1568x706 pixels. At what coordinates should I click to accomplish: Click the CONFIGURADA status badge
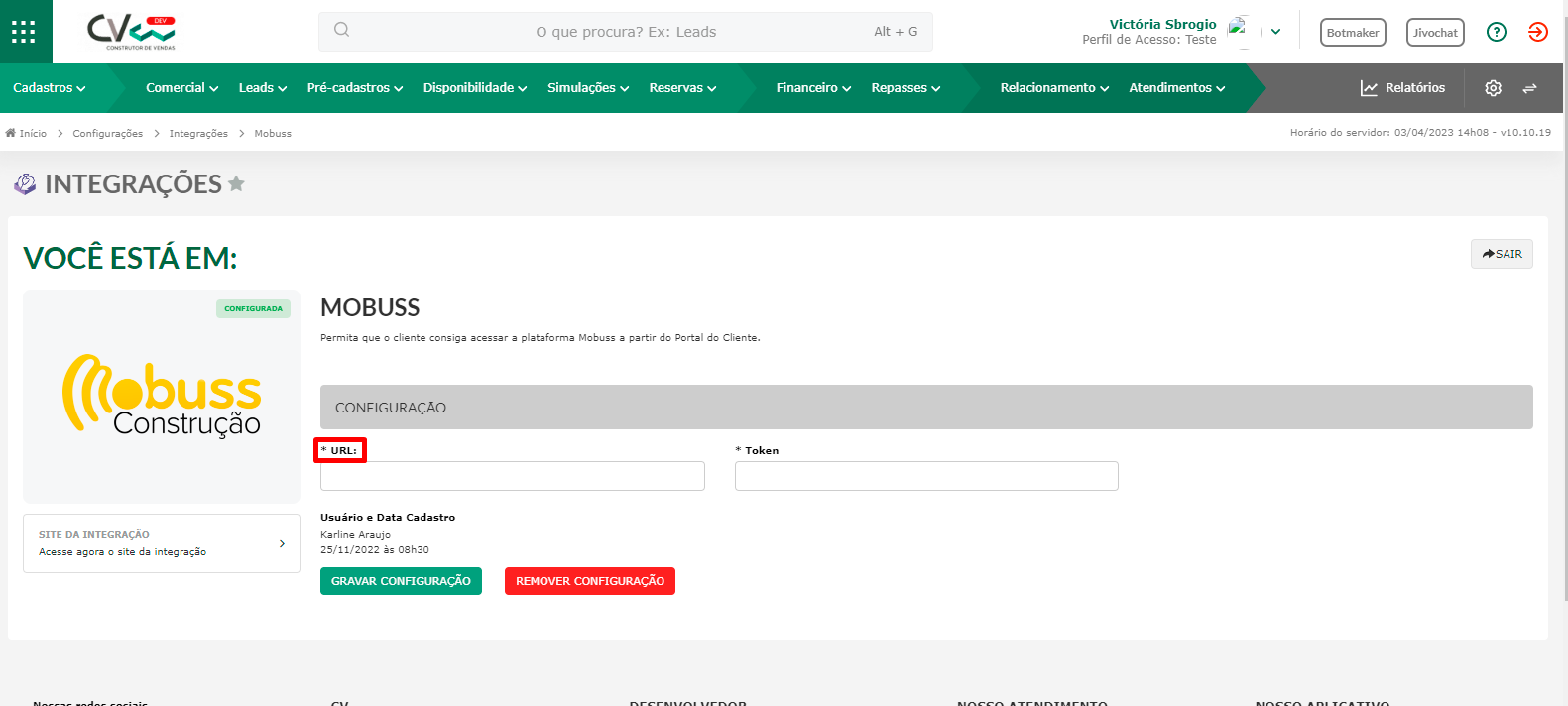click(x=253, y=308)
